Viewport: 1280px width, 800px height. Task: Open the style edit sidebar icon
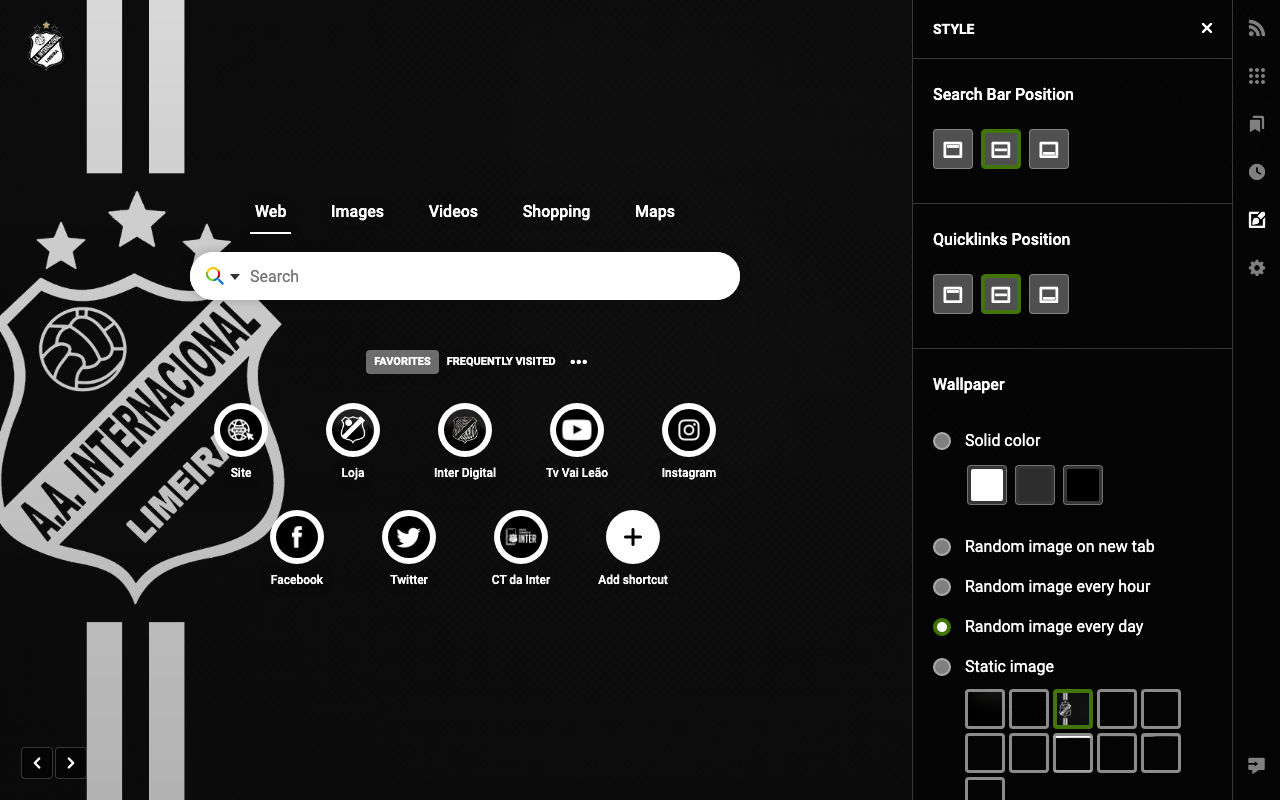1257,220
